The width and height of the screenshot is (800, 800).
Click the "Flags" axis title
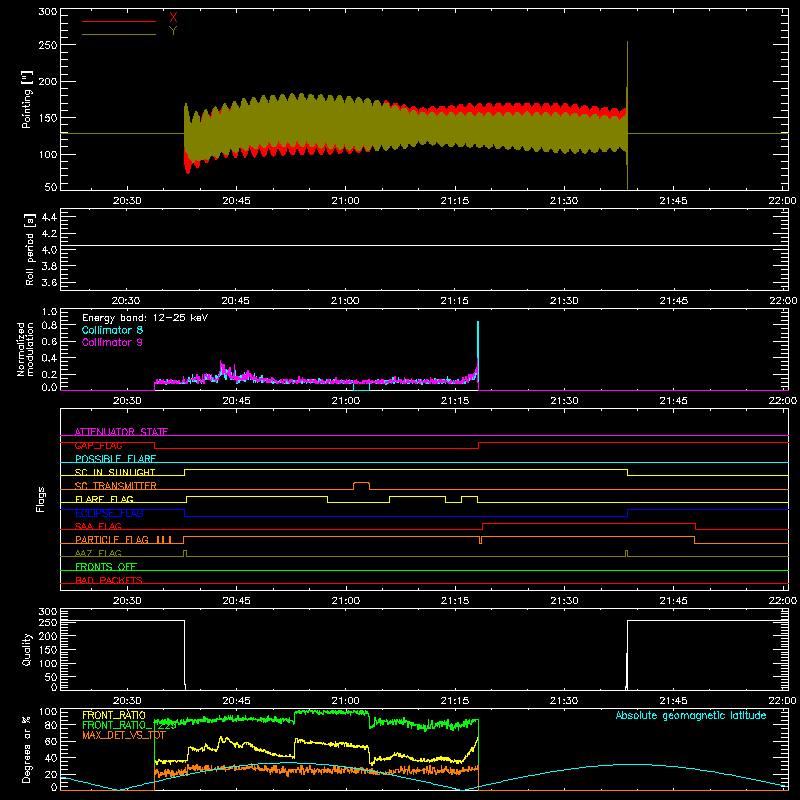click(40, 499)
